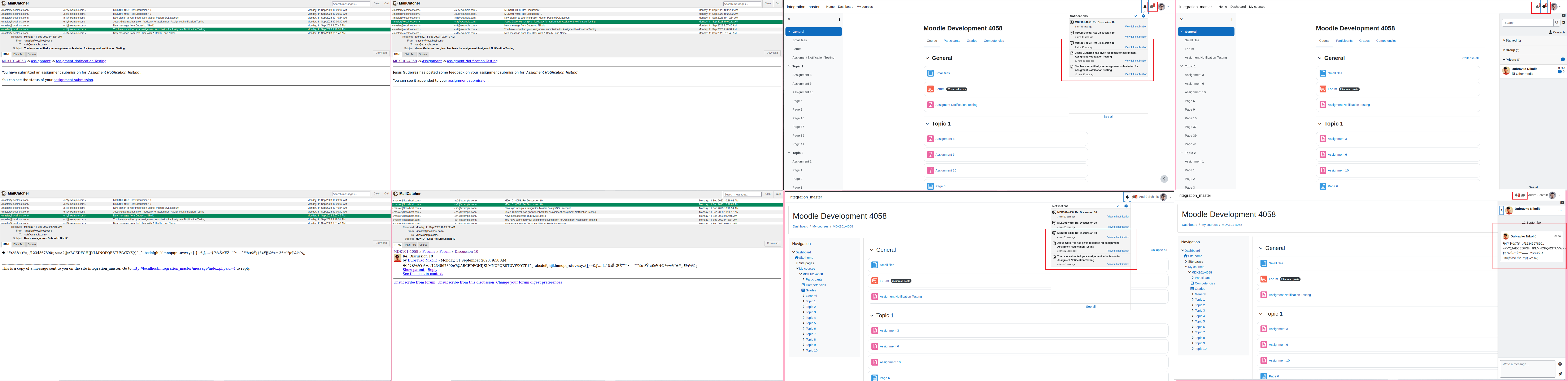Open bell notifications icon in Boost Moodle window with course index
The height and width of the screenshot is (381, 1568).
click(1145, 7)
